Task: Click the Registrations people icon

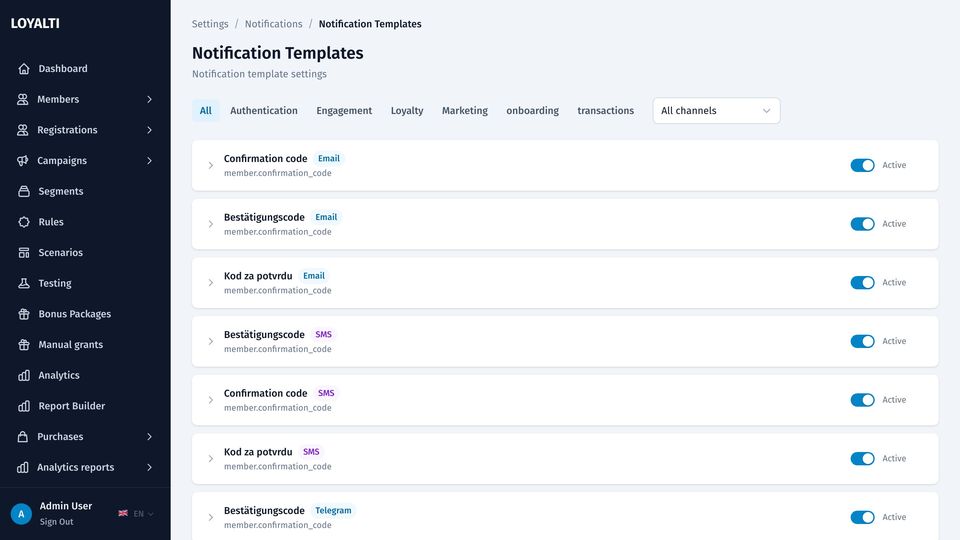Action: pyautogui.click(x=23, y=130)
